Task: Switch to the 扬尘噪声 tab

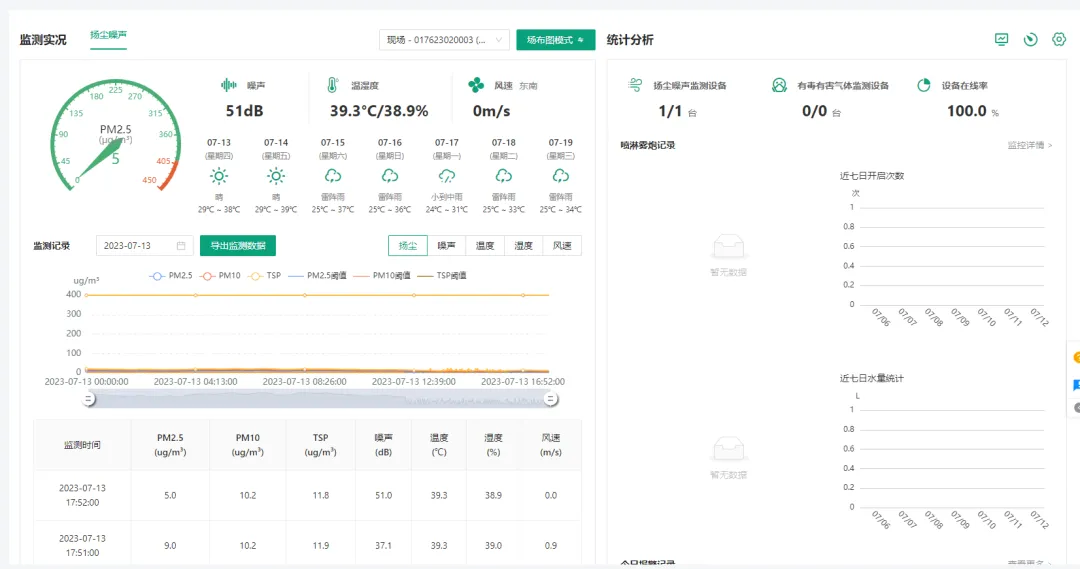Action: pyautogui.click(x=108, y=35)
